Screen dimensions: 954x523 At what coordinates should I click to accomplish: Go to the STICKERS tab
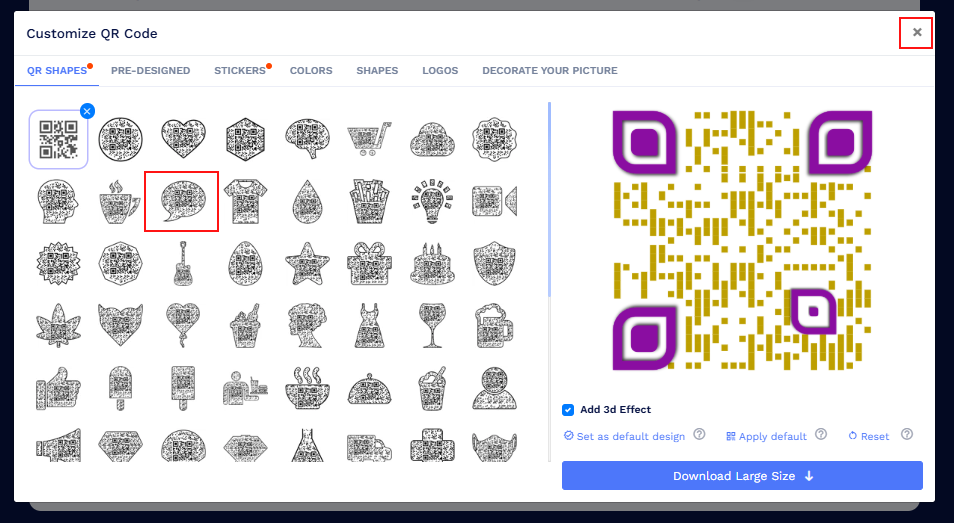[240, 71]
